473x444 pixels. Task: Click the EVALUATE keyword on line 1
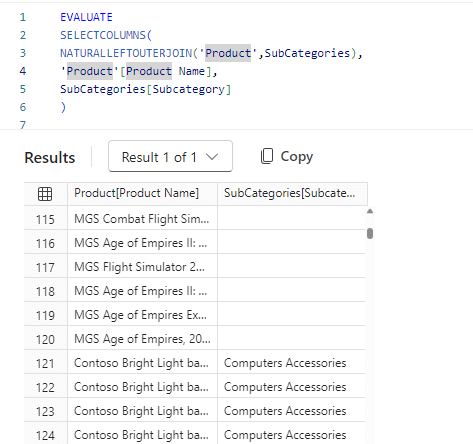[x=86, y=17]
